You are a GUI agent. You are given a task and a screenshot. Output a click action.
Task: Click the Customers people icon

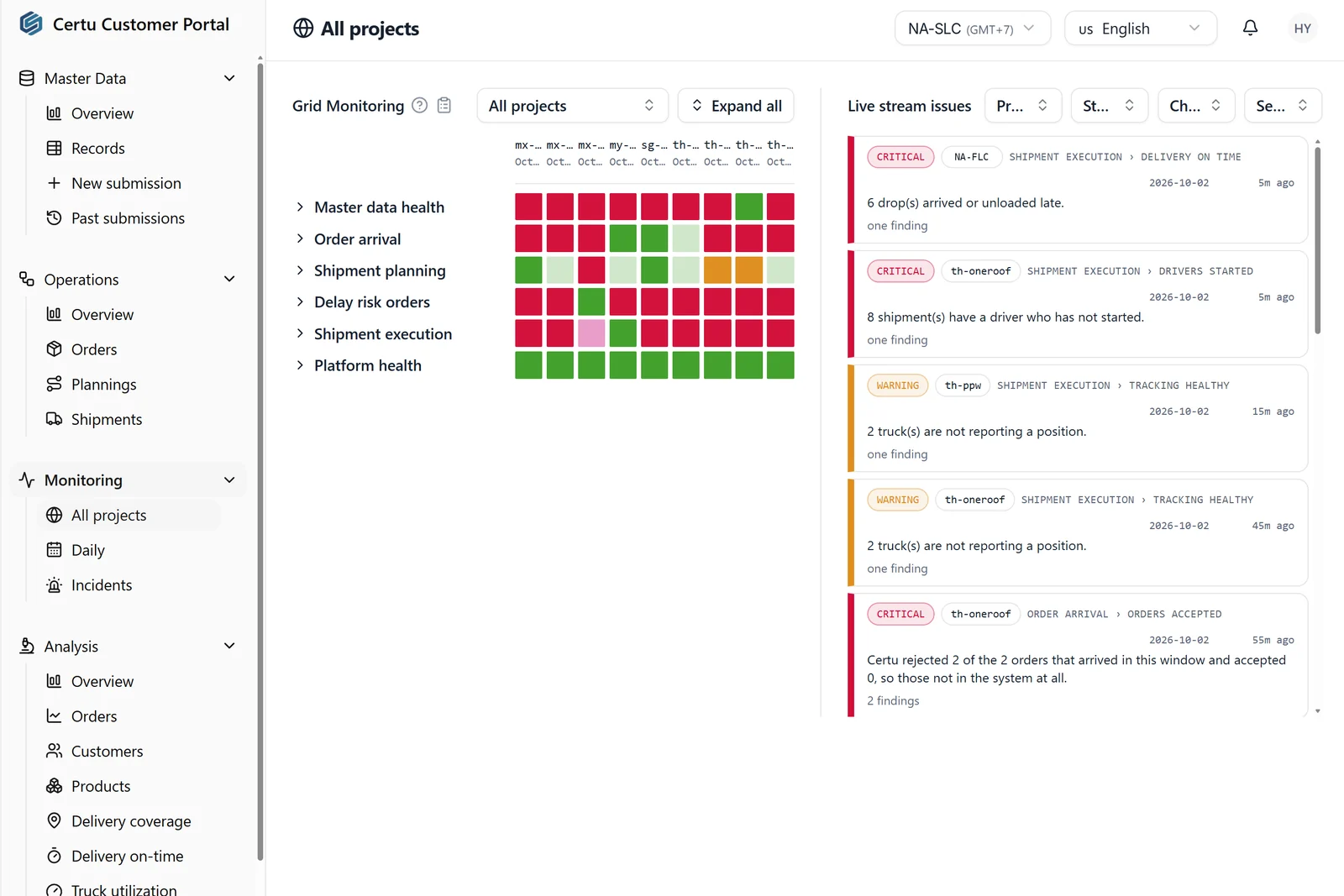54,751
